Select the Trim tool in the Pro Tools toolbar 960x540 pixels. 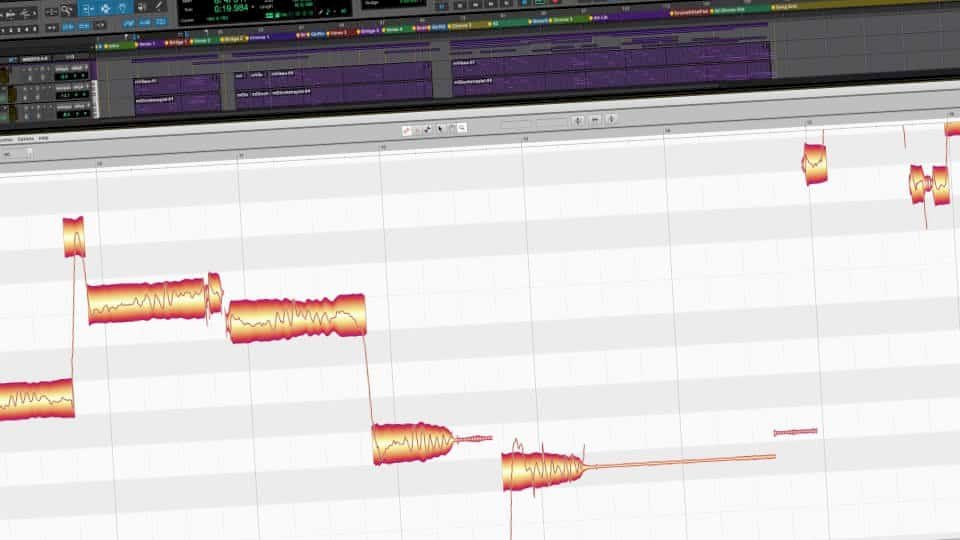click(x=85, y=9)
